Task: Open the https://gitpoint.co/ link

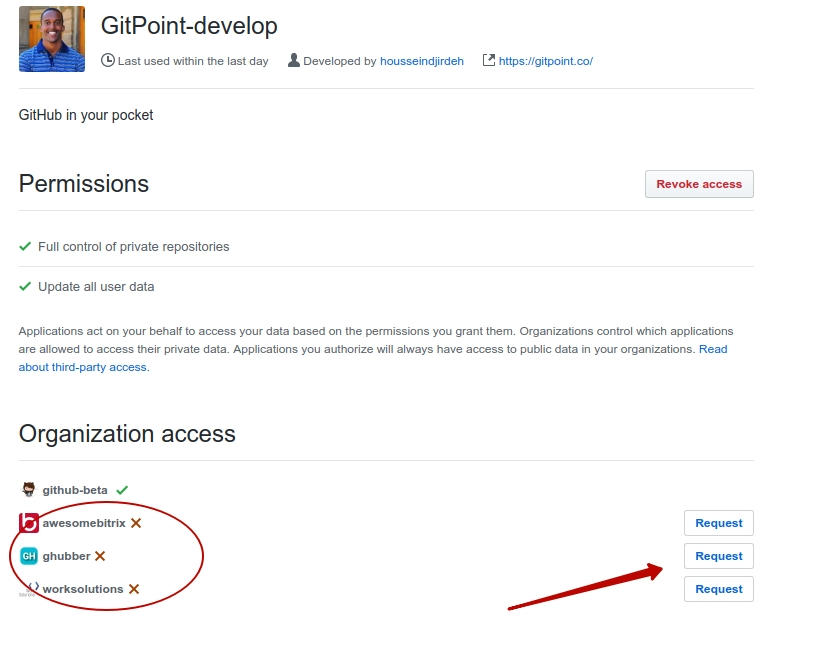Action: click(x=545, y=61)
